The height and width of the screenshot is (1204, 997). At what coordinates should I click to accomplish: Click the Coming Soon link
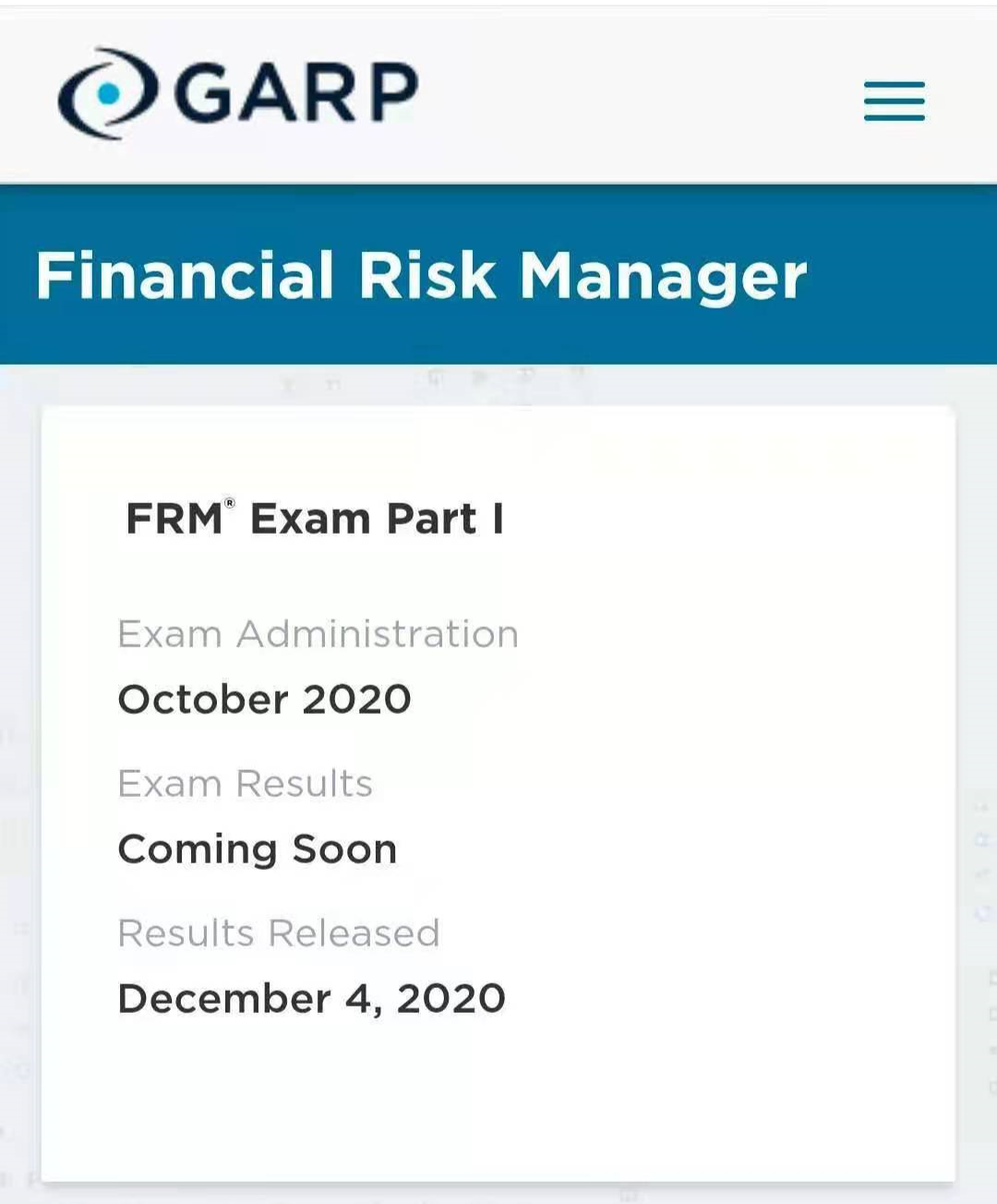[257, 848]
